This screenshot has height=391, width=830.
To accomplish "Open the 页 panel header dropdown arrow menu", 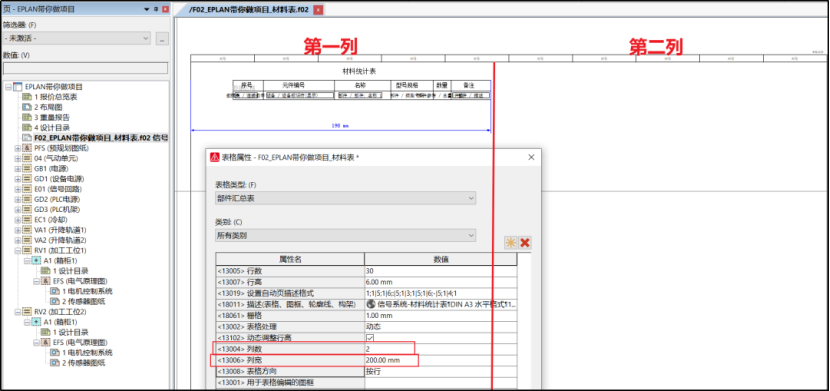I will [x=147, y=9].
